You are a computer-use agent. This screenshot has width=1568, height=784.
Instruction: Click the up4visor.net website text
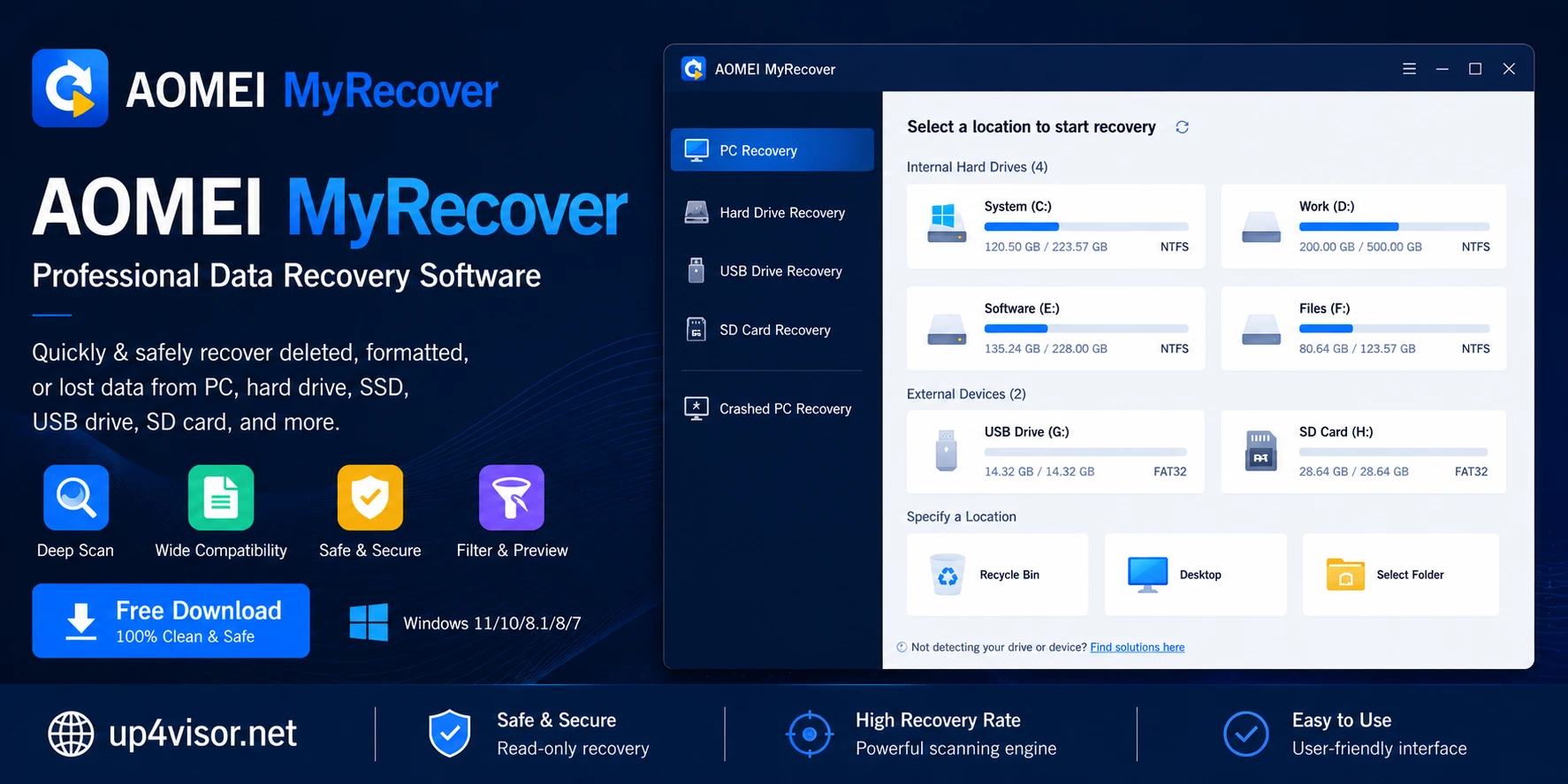tap(202, 734)
